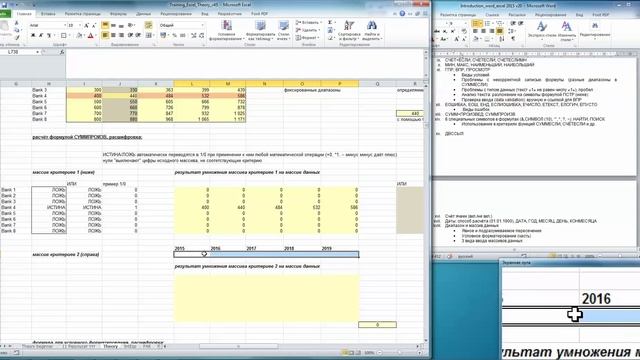Open the number format dropdown in Excel
Screen dimensions: 640x360
point(202,25)
